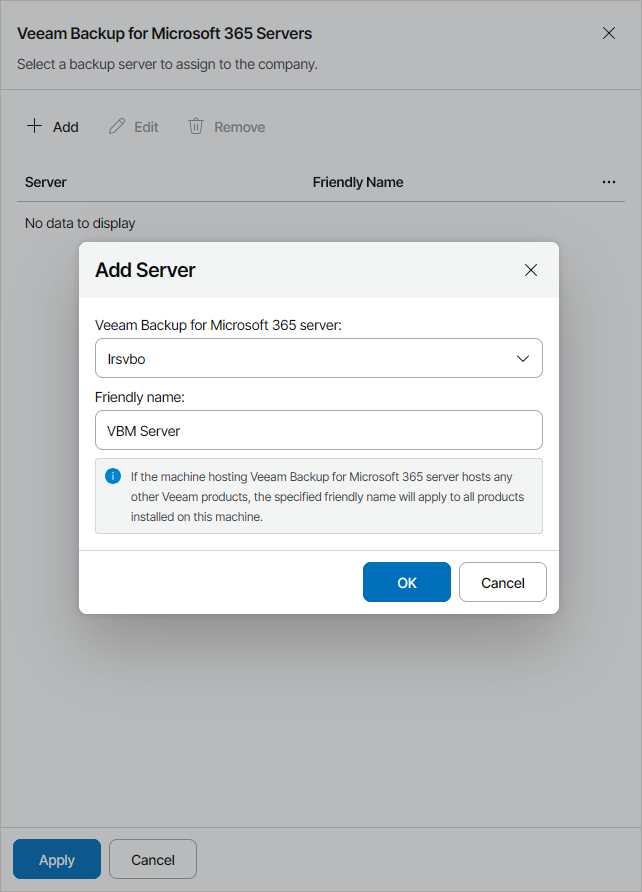
Task: Click the blue Apply button
Action: 57,859
